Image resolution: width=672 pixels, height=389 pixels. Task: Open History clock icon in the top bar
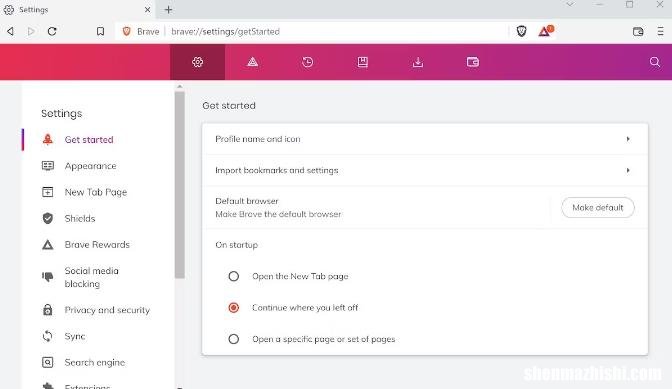coord(307,62)
